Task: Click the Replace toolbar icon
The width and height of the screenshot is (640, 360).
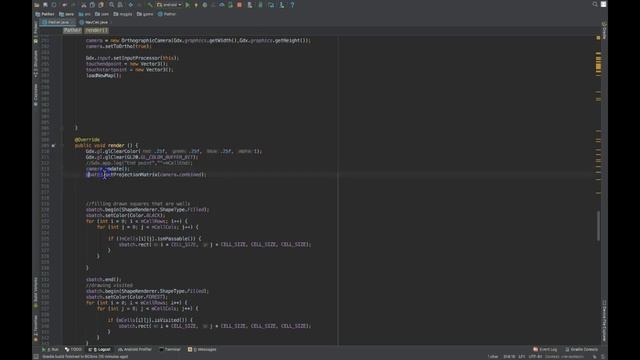Action: [120, 5]
